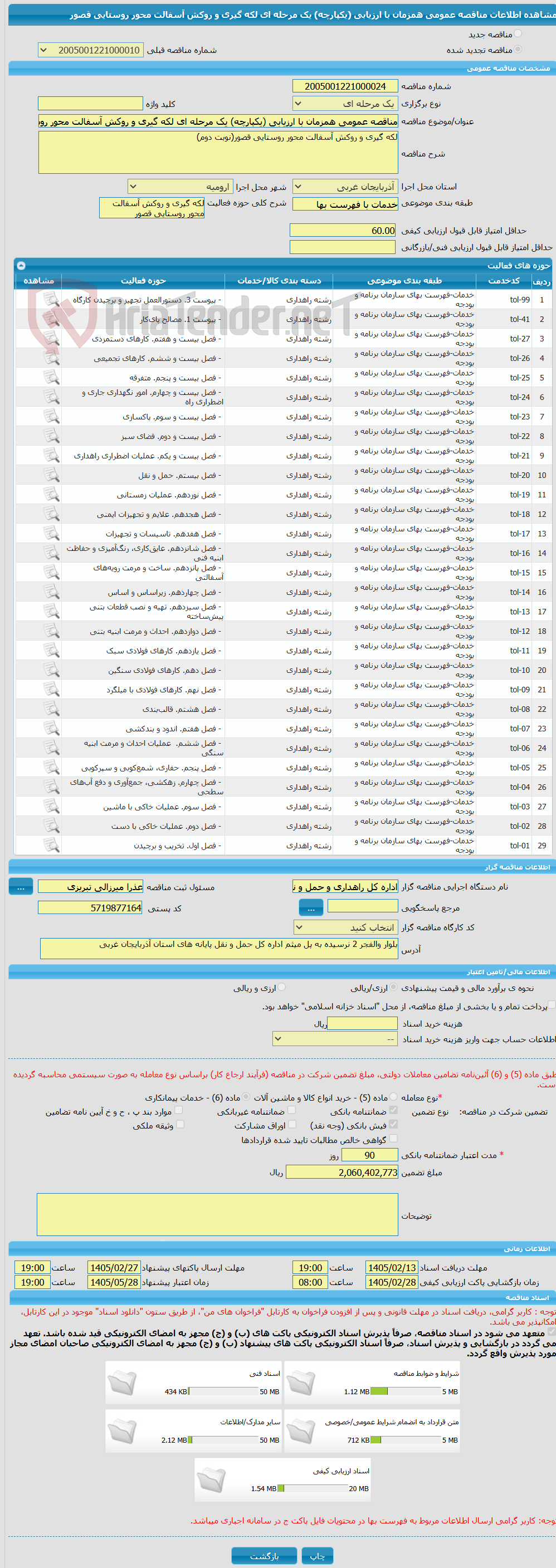Open the استان محل اجرا dropdown
556x1568 pixels.
pyautogui.click(x=345, y=187)
